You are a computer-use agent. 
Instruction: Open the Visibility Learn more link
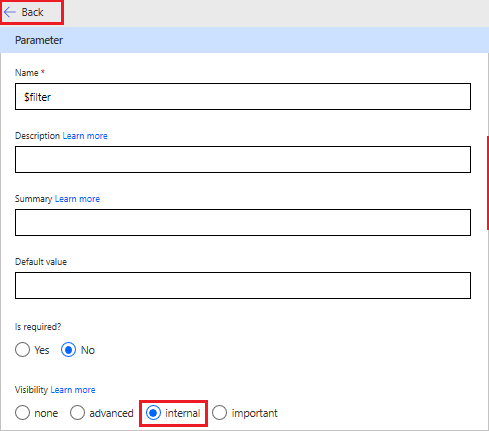click(73, 390)
